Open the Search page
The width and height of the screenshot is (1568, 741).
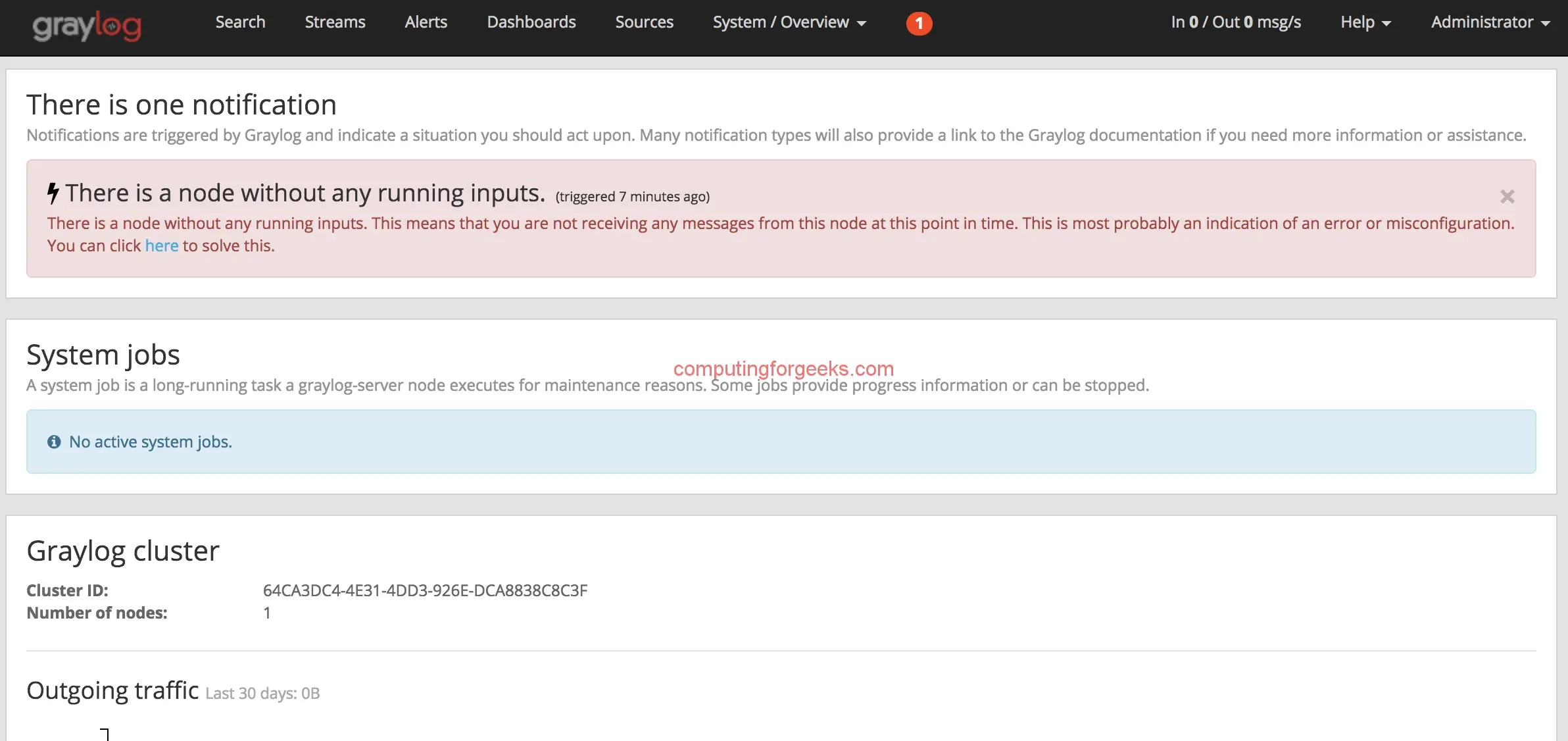(x=240, y=22)
